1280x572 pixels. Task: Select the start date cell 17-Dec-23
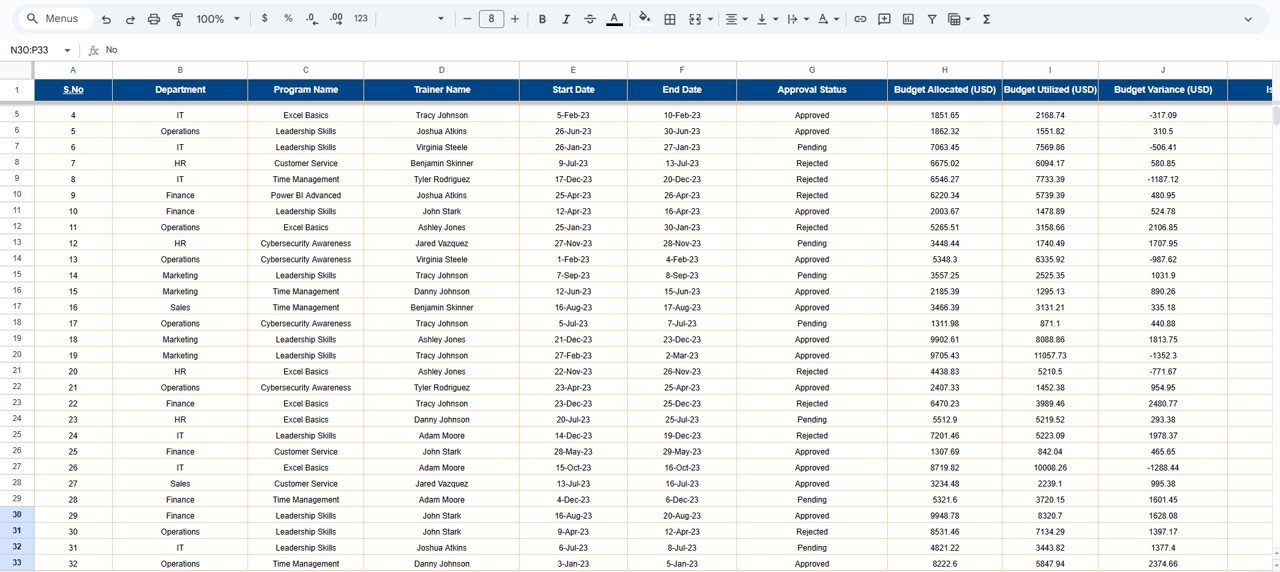click(573, 179)
